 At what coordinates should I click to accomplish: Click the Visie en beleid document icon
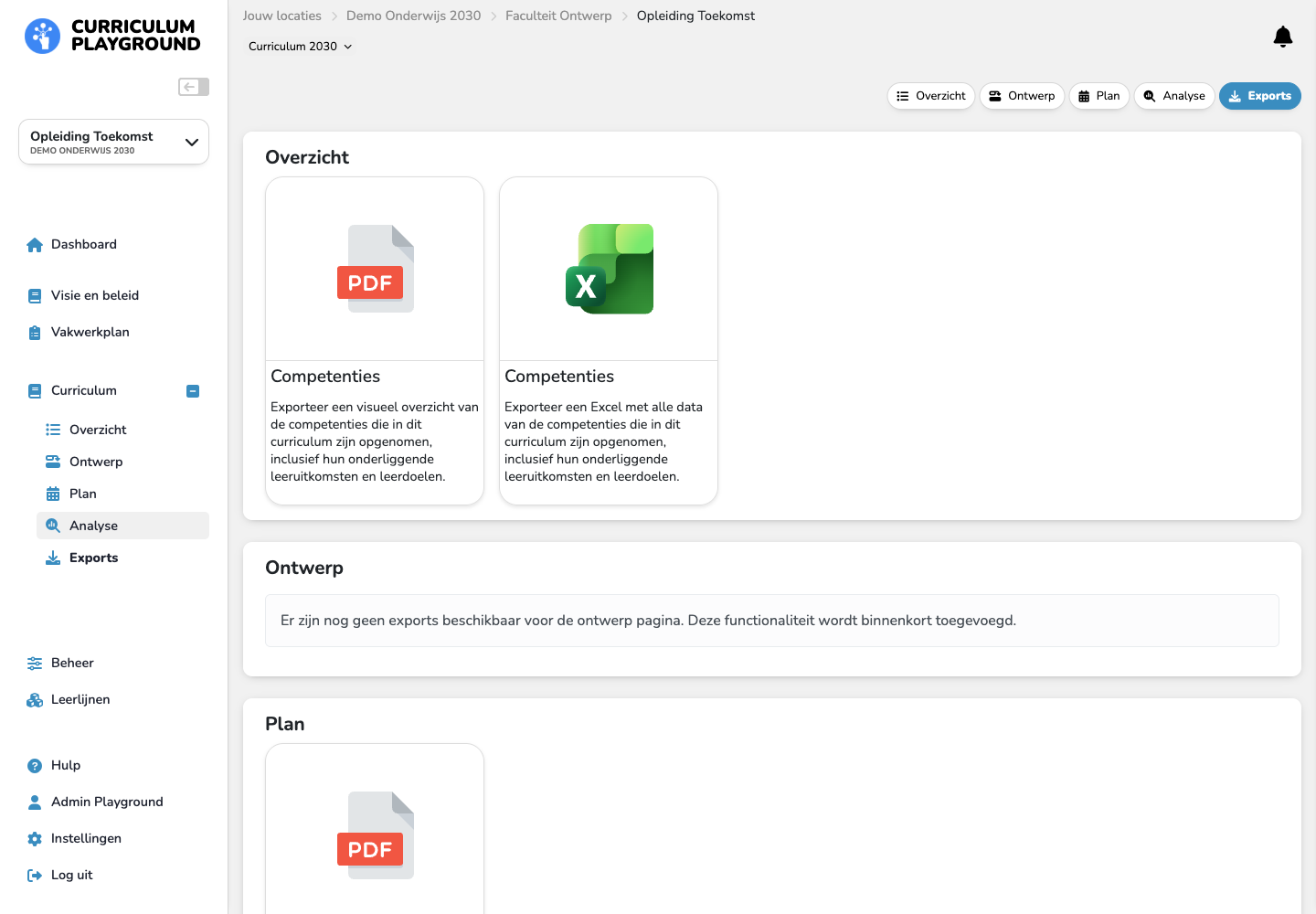35,296
